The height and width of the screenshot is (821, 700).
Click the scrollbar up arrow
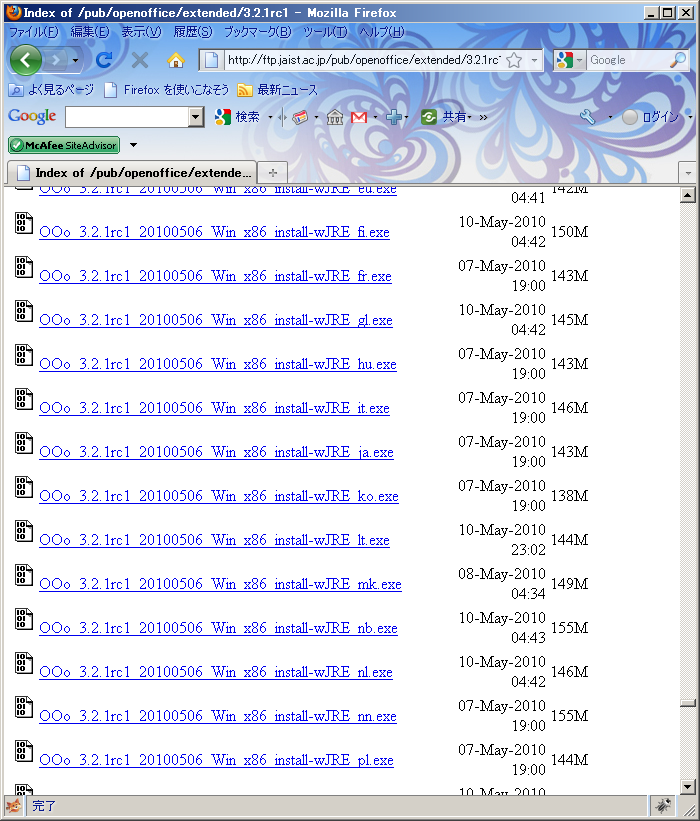[687, 195]
